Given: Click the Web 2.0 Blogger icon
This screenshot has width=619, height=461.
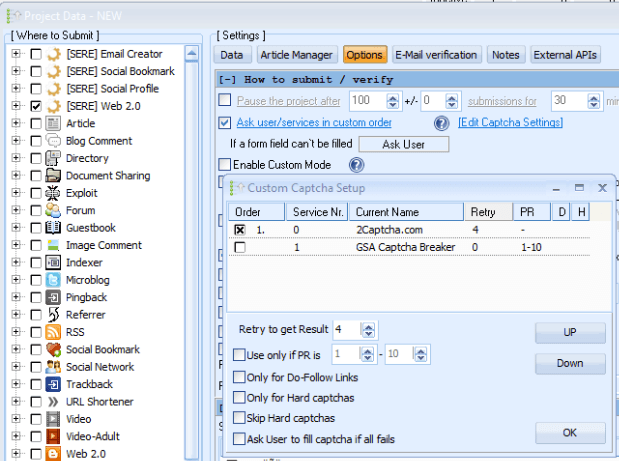Looking at the screenshot, I should point(53,454).
